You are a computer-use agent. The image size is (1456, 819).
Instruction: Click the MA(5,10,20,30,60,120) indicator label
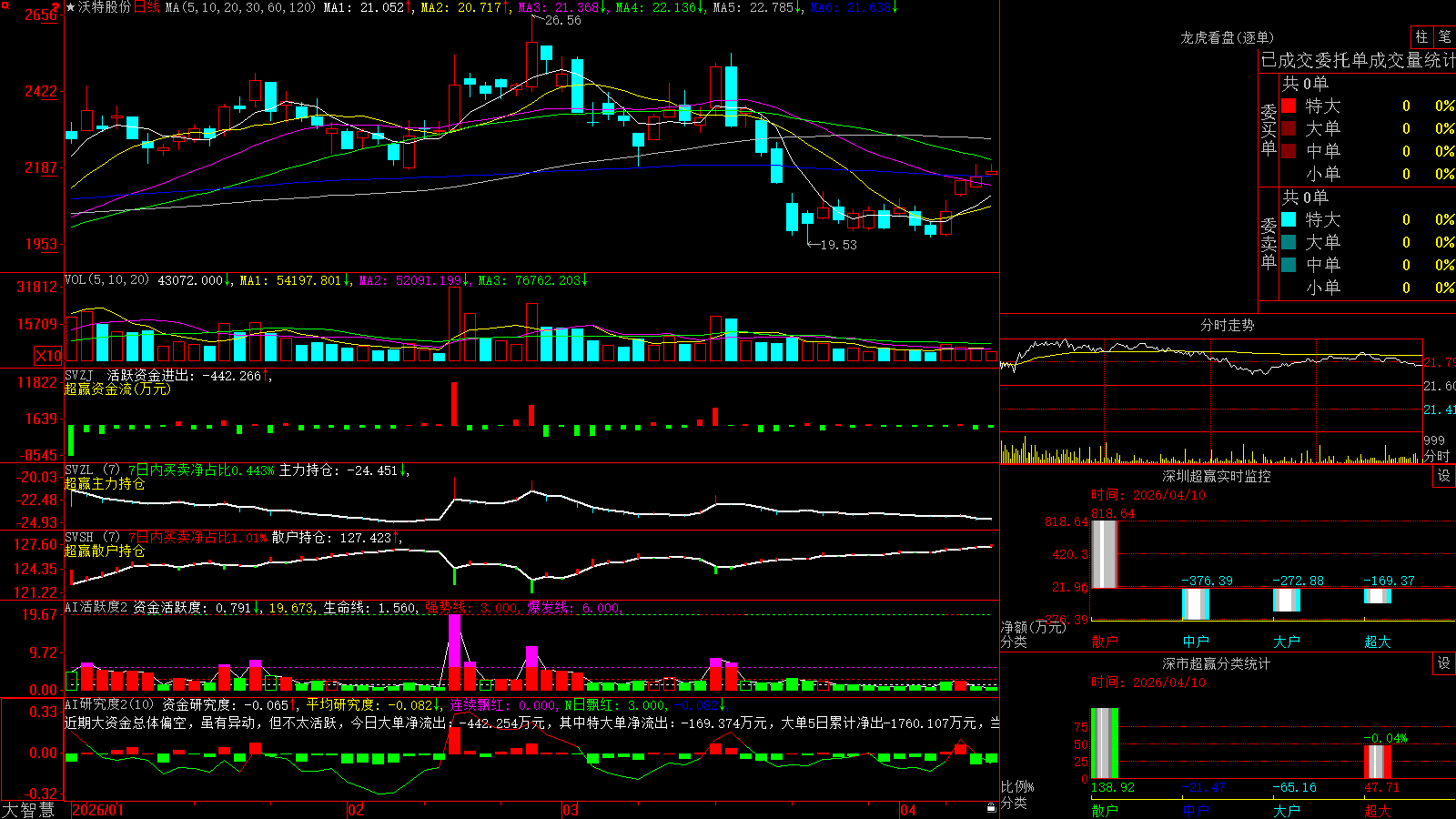click(x=240, y=7)
